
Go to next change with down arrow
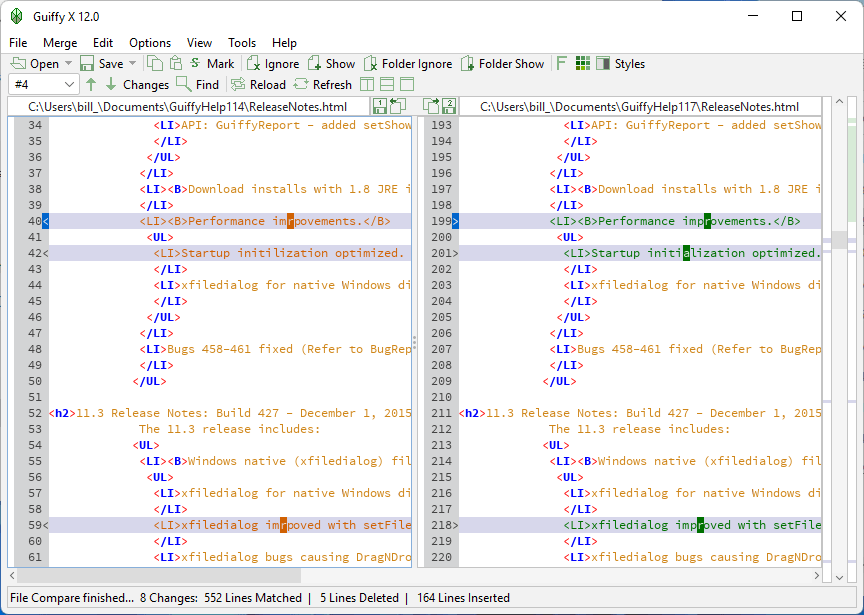coord(111,84)
